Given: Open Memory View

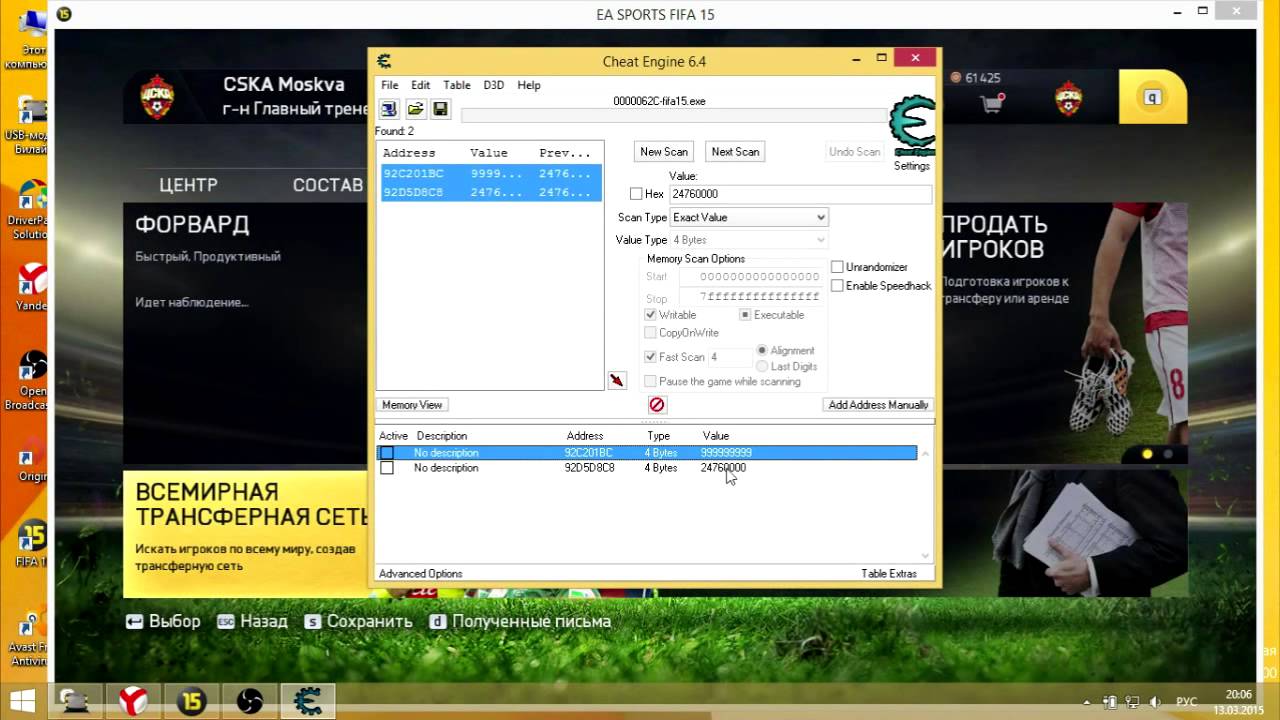Looking at the screenshot, I should (x=412, y=405).
